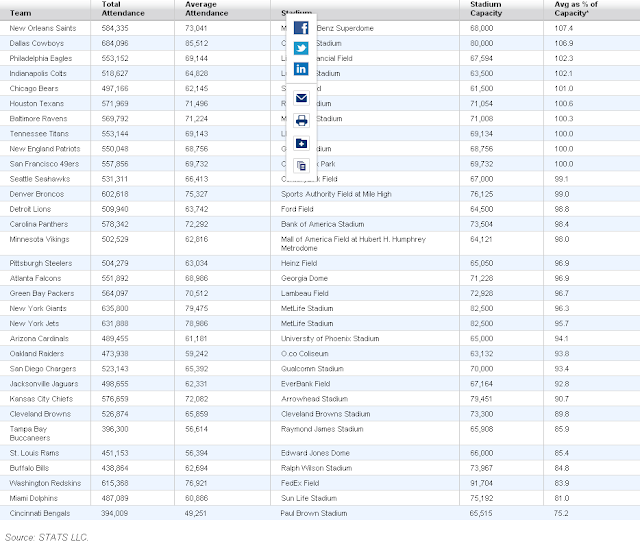Image resolution: width=640 pixels, height=544 pixels.
Task: Share on LinkedIn
Action: pyautogui.click(x=301, y=74)
